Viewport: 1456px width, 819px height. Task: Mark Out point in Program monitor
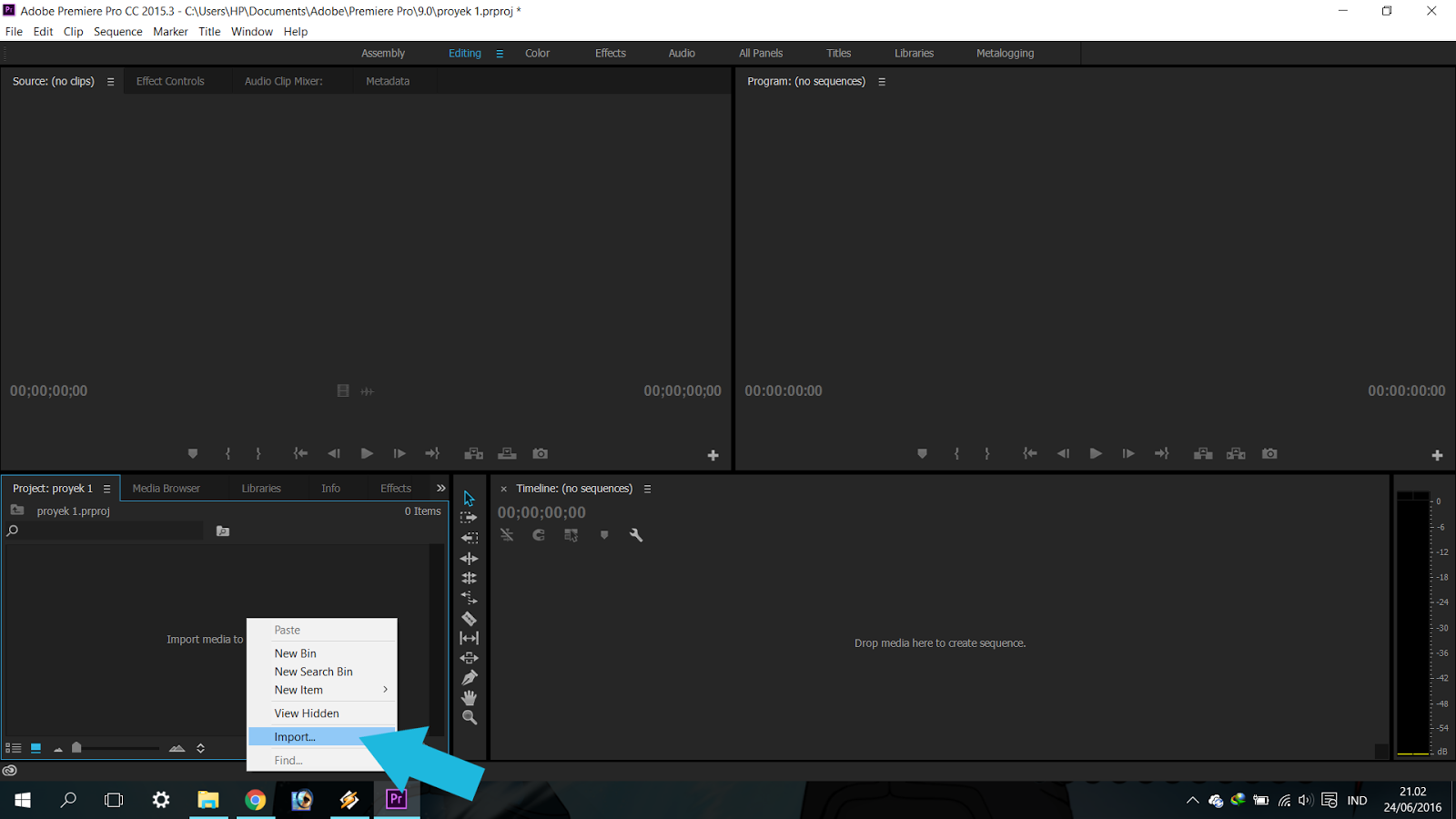point(987,453)
